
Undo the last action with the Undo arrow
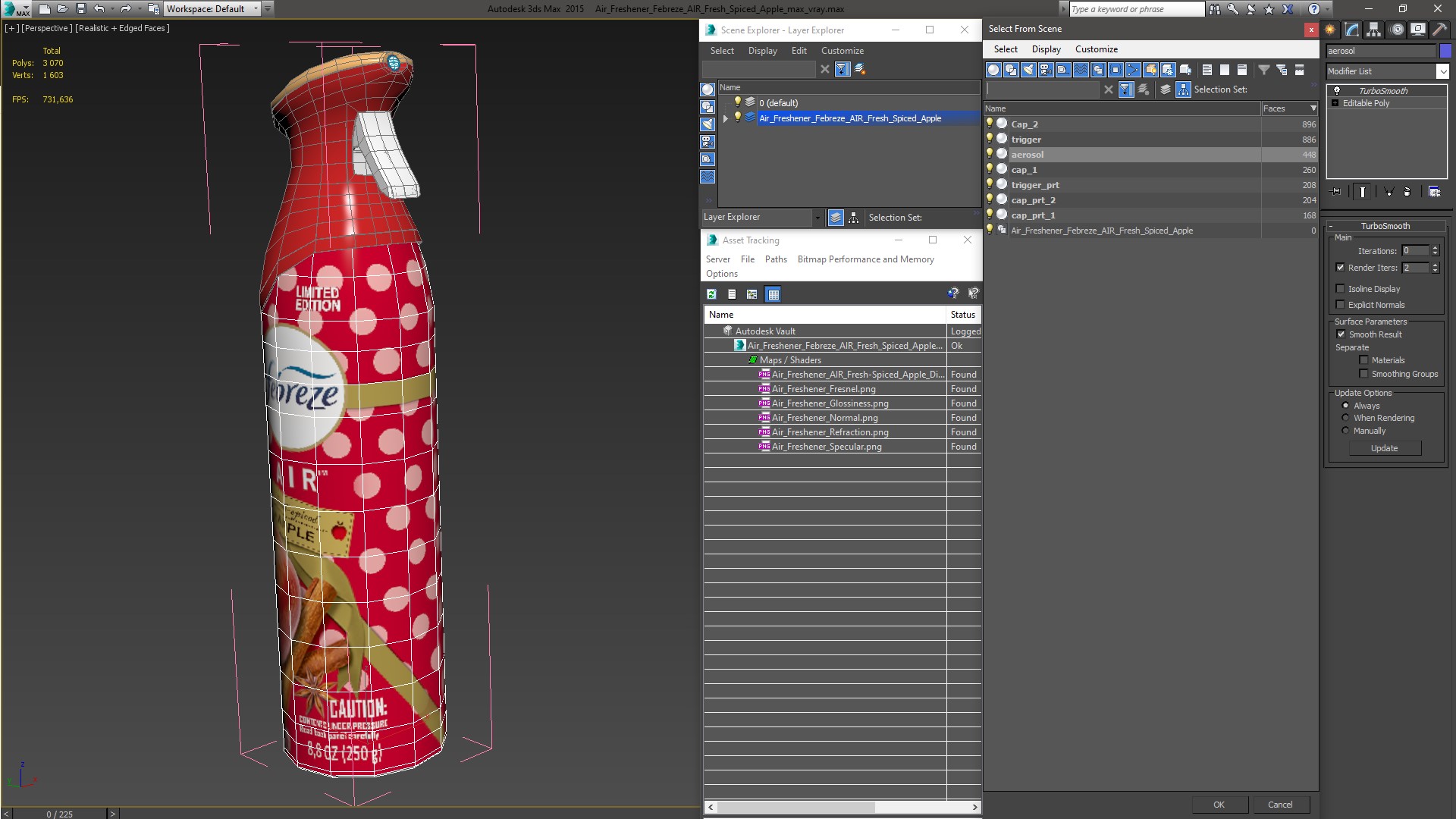(x=99, y=9)
